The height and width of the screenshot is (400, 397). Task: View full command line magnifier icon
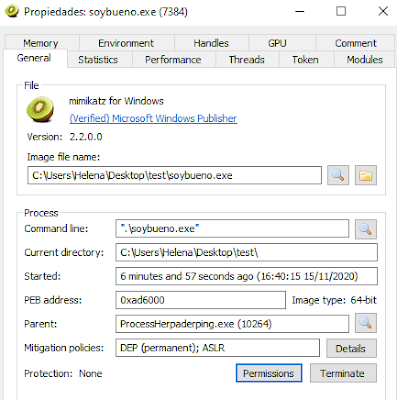click(366, 229)
